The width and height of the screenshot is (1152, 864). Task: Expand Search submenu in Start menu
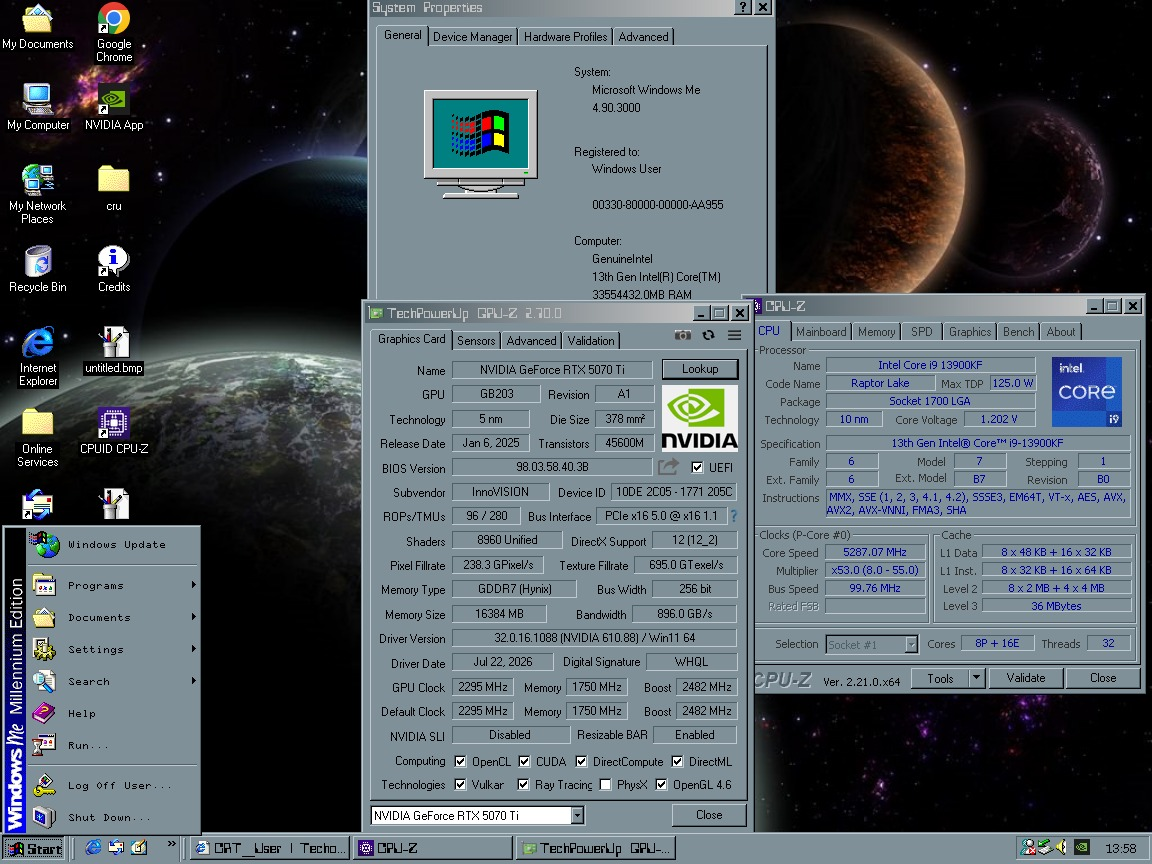coord(114,682)
